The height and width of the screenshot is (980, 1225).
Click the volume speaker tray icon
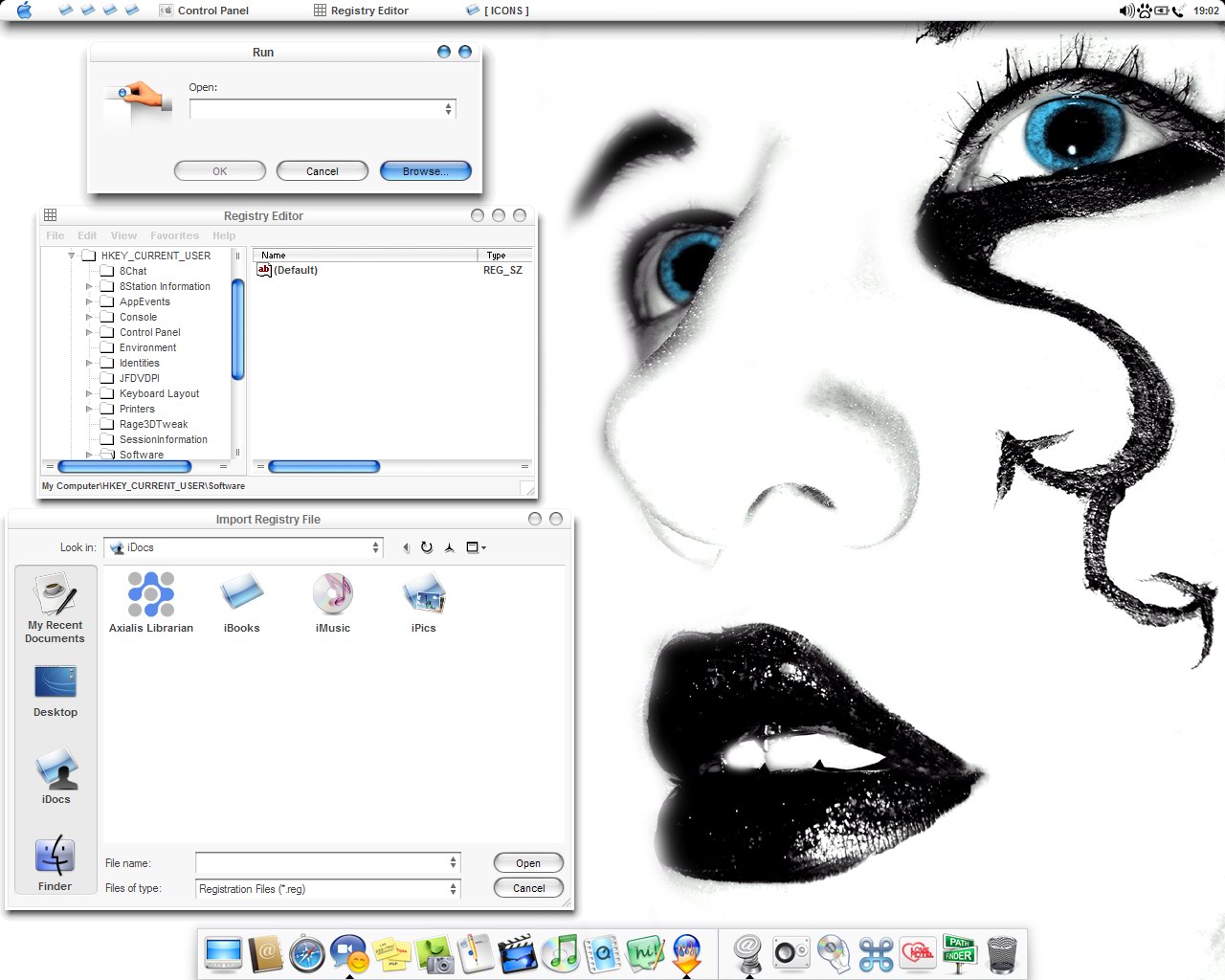1126,11
